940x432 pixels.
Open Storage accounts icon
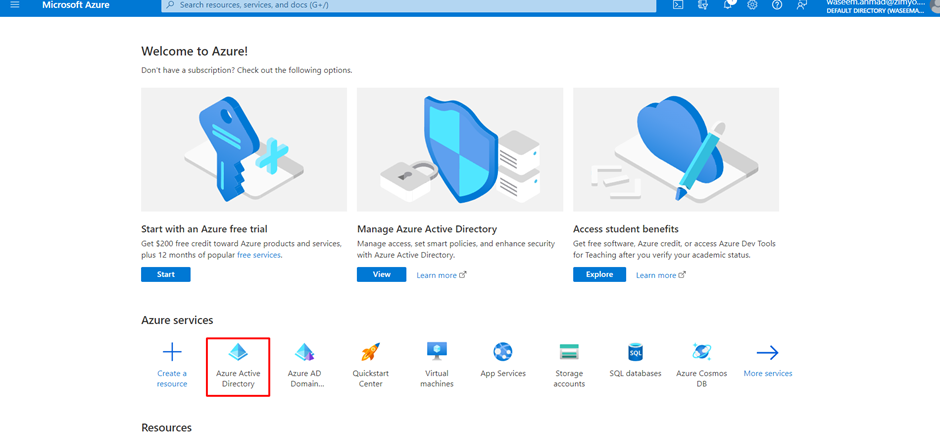tap(569, 352)
